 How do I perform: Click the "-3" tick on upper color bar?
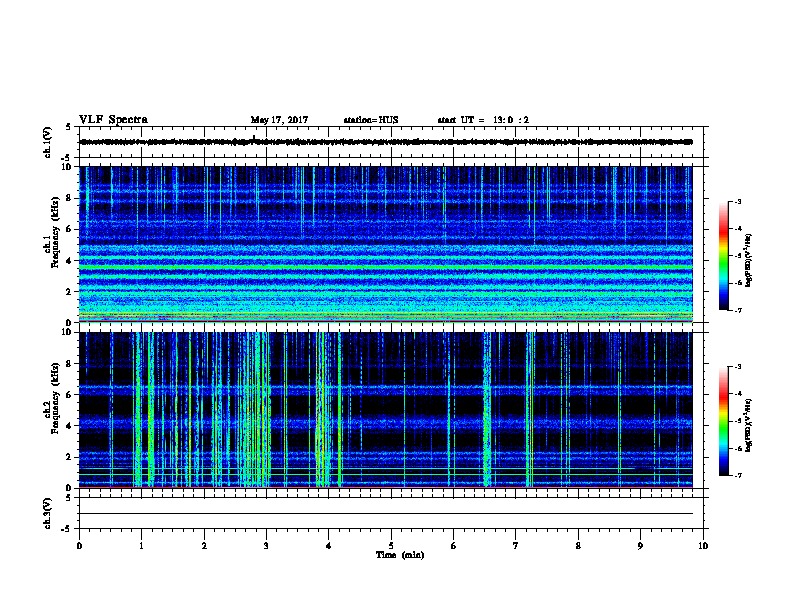(x=738, y=201)
